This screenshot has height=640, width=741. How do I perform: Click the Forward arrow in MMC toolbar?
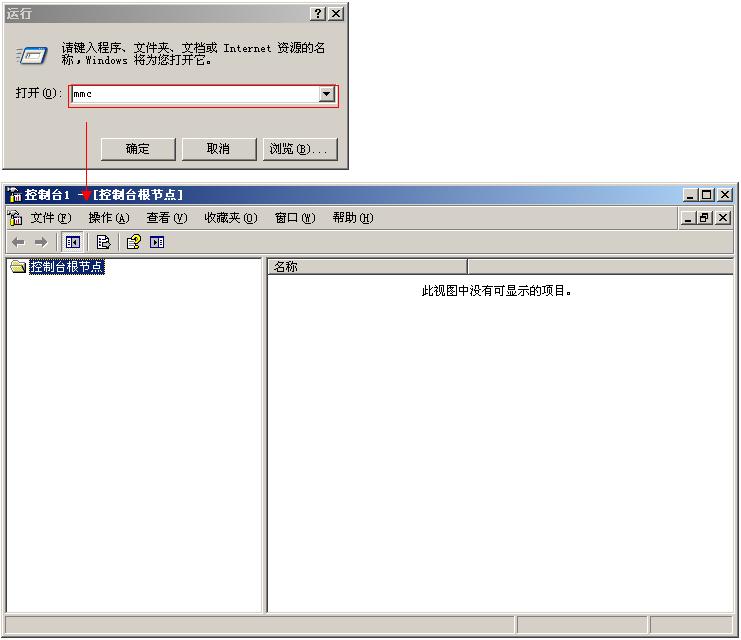pyautogui.click(x=41, y=242)
